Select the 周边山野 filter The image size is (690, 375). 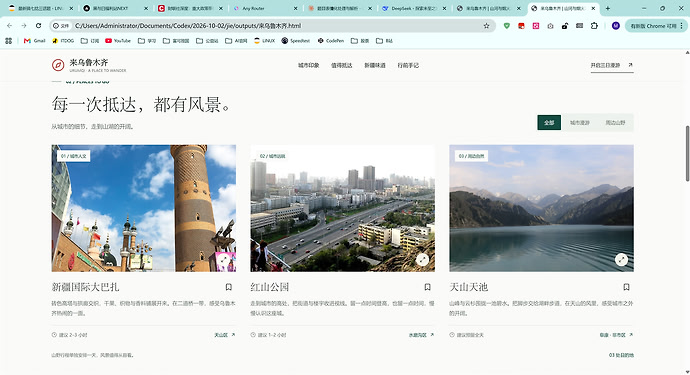615,122
